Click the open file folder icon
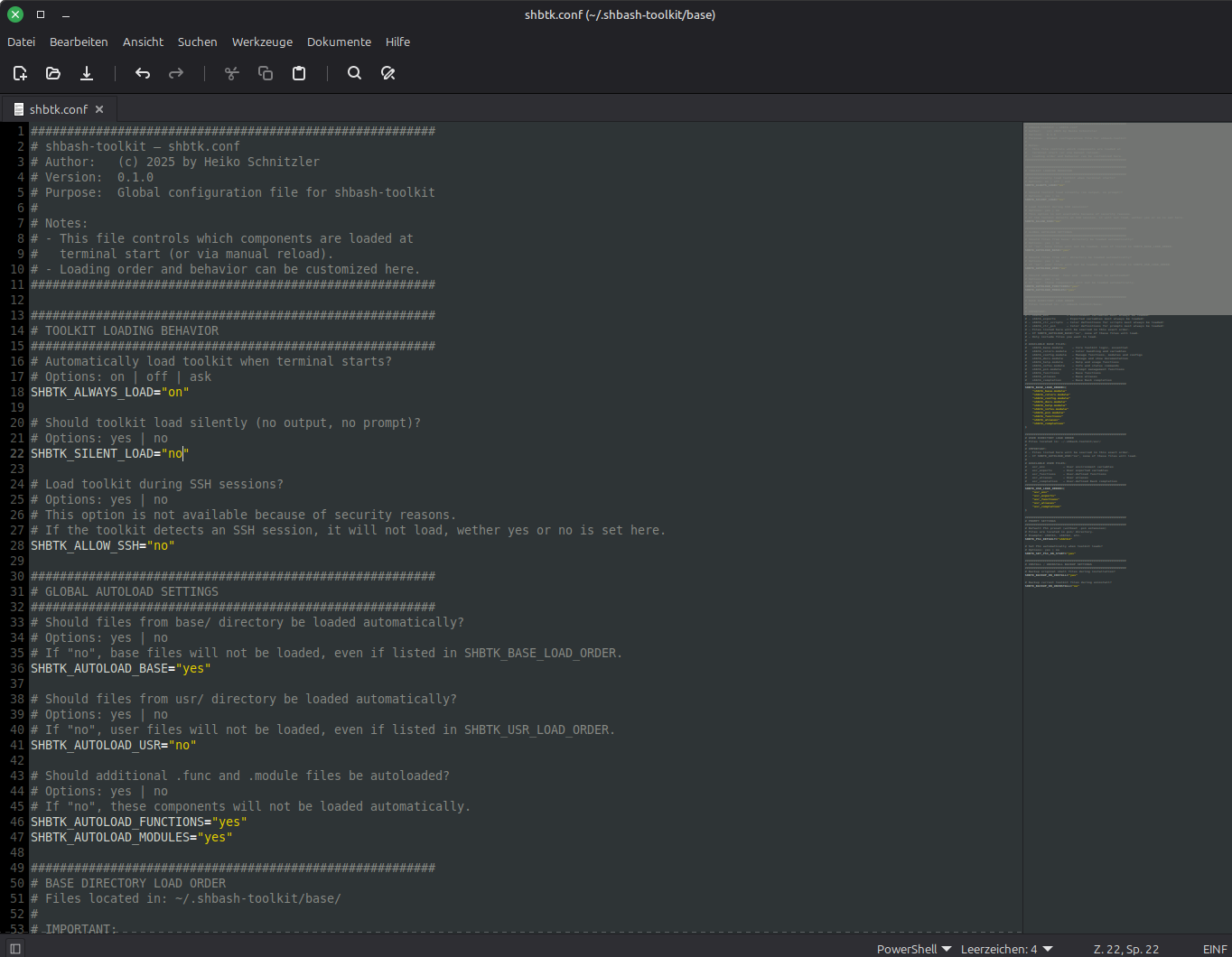The height and width of the screenshot is (957, 1232). point(53,73)
